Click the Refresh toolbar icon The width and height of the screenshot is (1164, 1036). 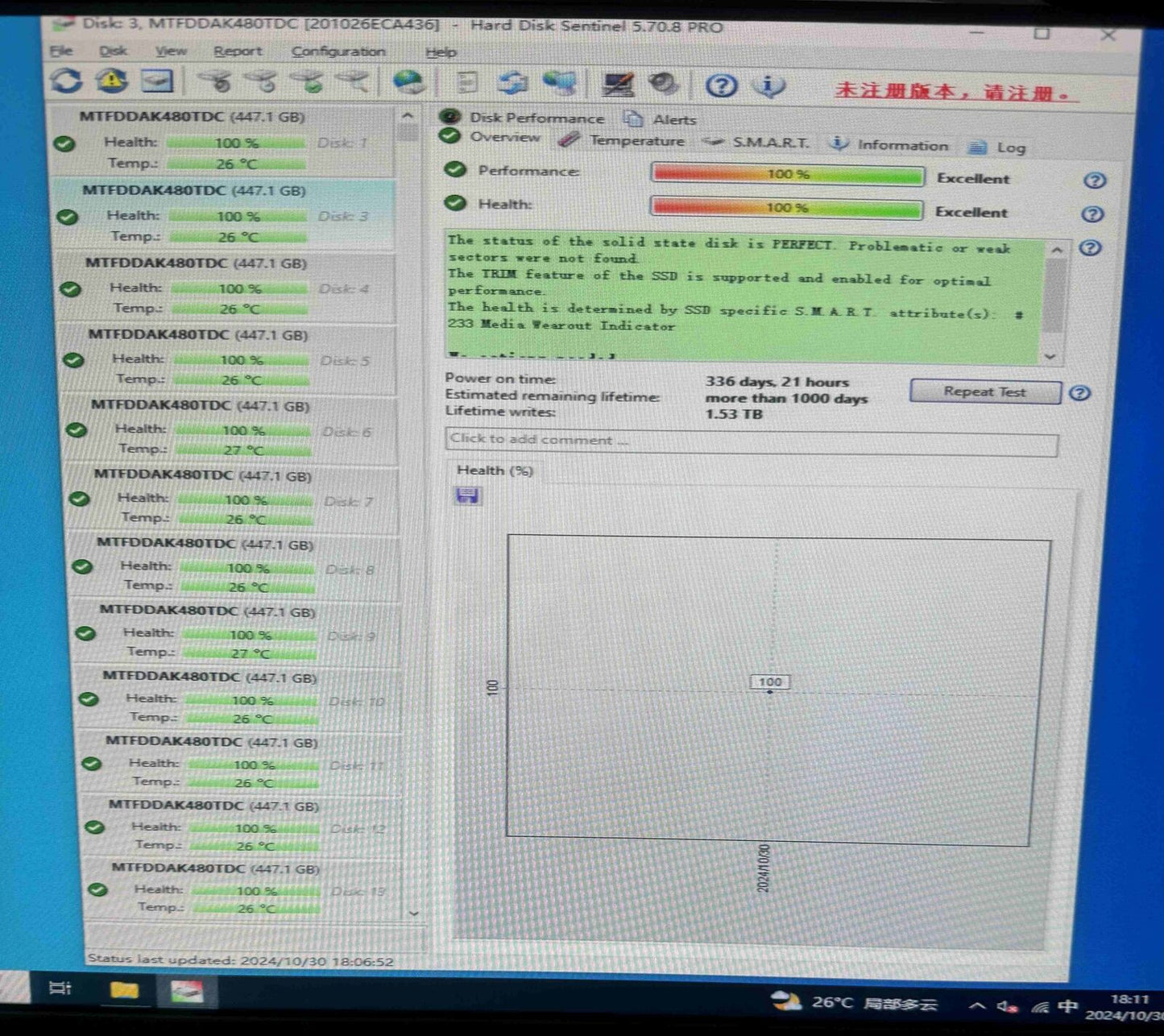click(66, 80)
